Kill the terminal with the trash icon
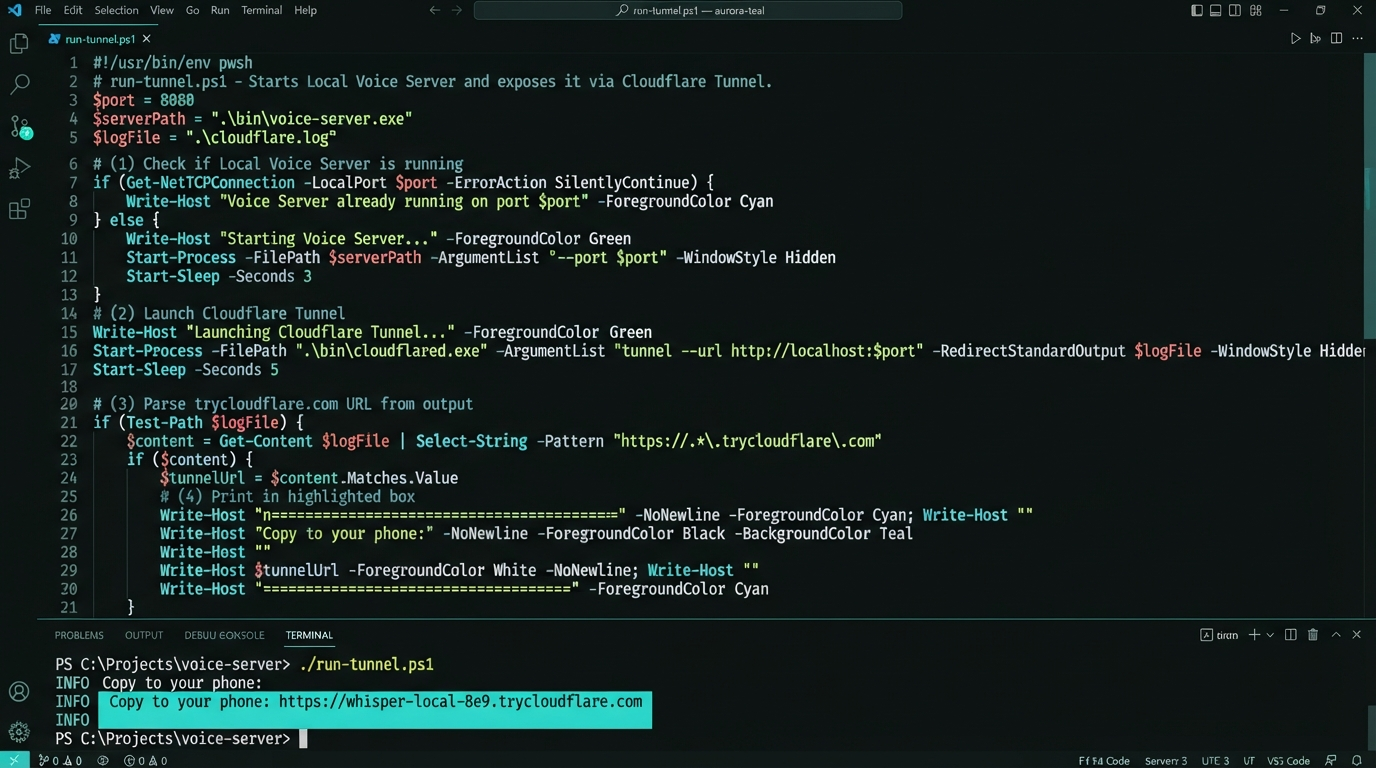Viewport: 1376px width, 768px height. [x=1313, y=635]
